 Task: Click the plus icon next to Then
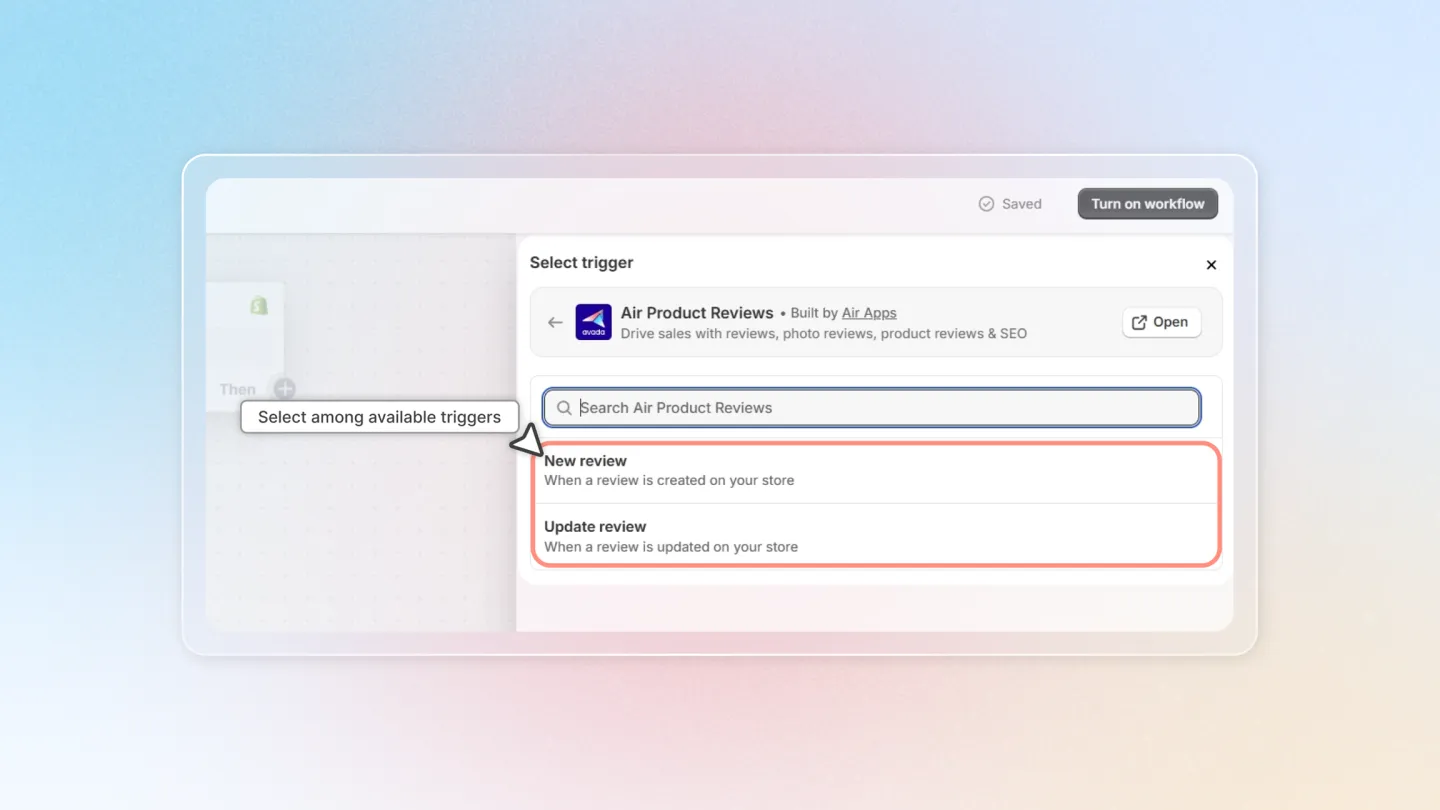[285, 389]
